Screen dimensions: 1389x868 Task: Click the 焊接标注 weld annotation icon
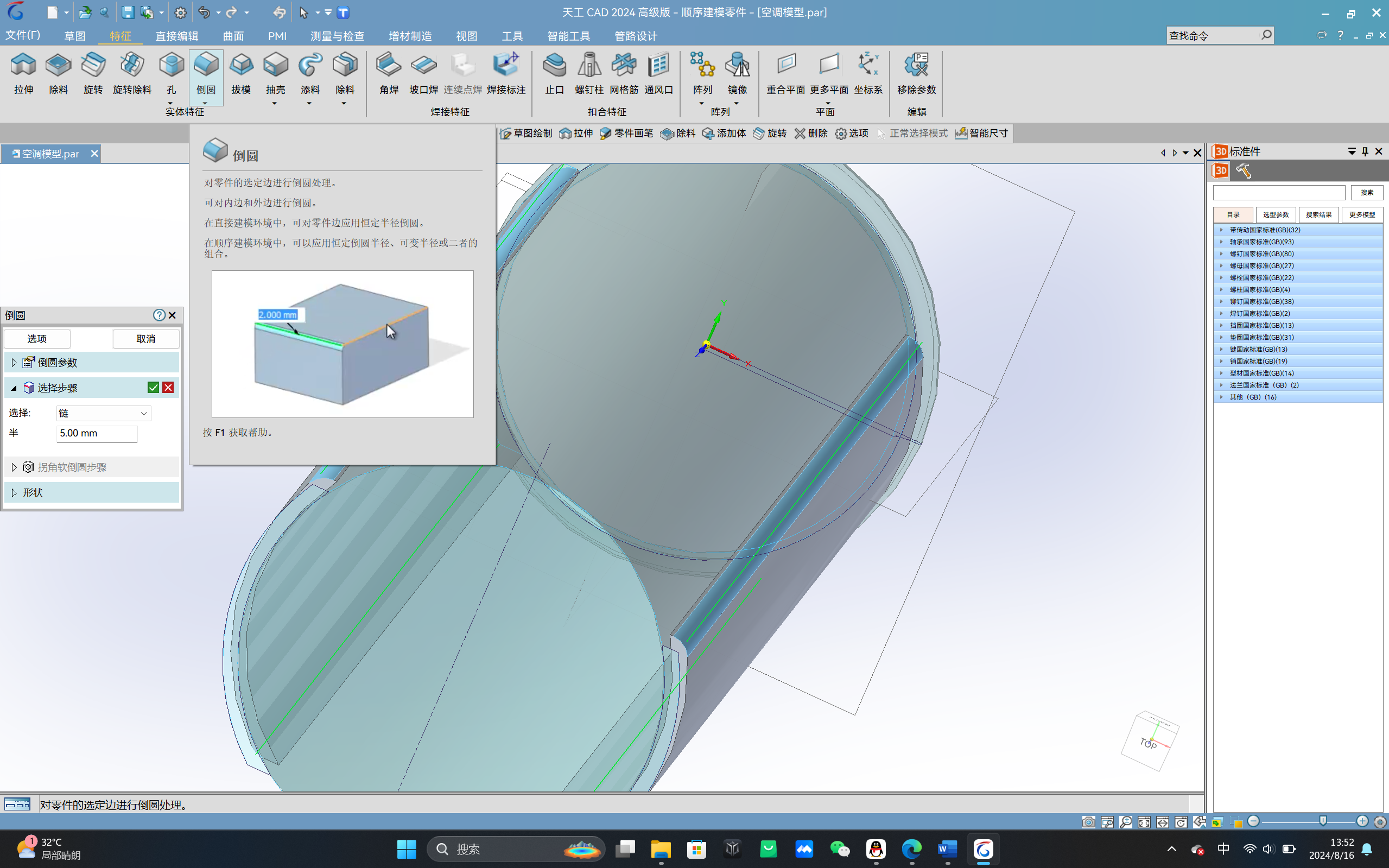tap(506, 73)
